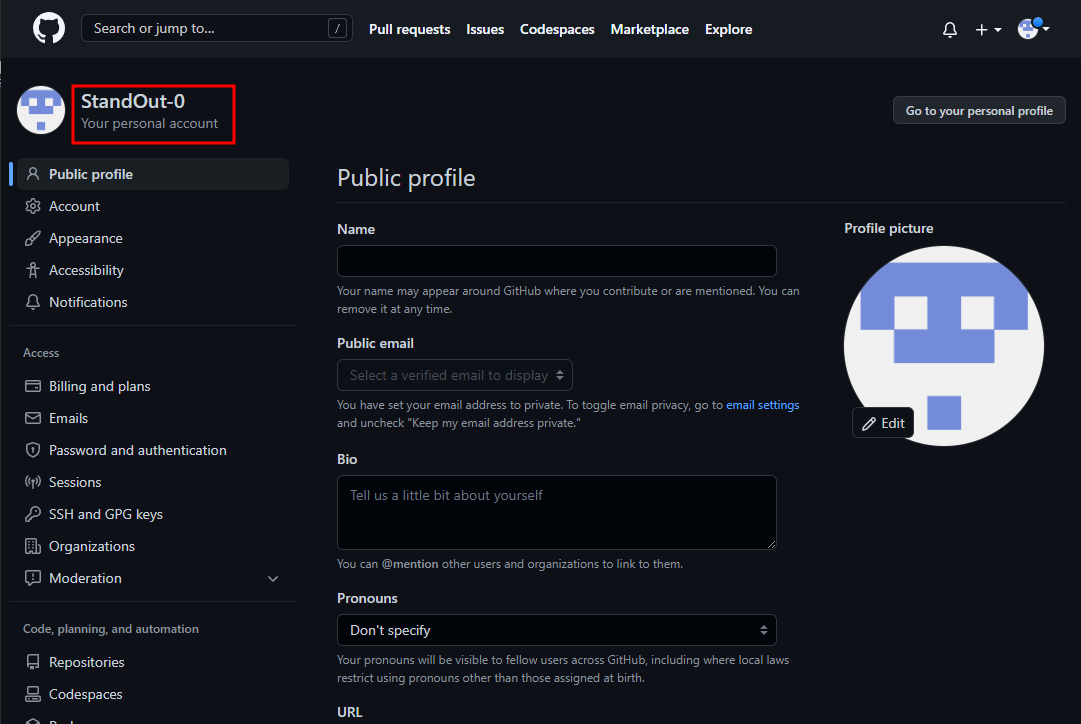Open Codespaces in top navigation
This screenshot has height=724, width=1081.
click(x=557, y=30)
